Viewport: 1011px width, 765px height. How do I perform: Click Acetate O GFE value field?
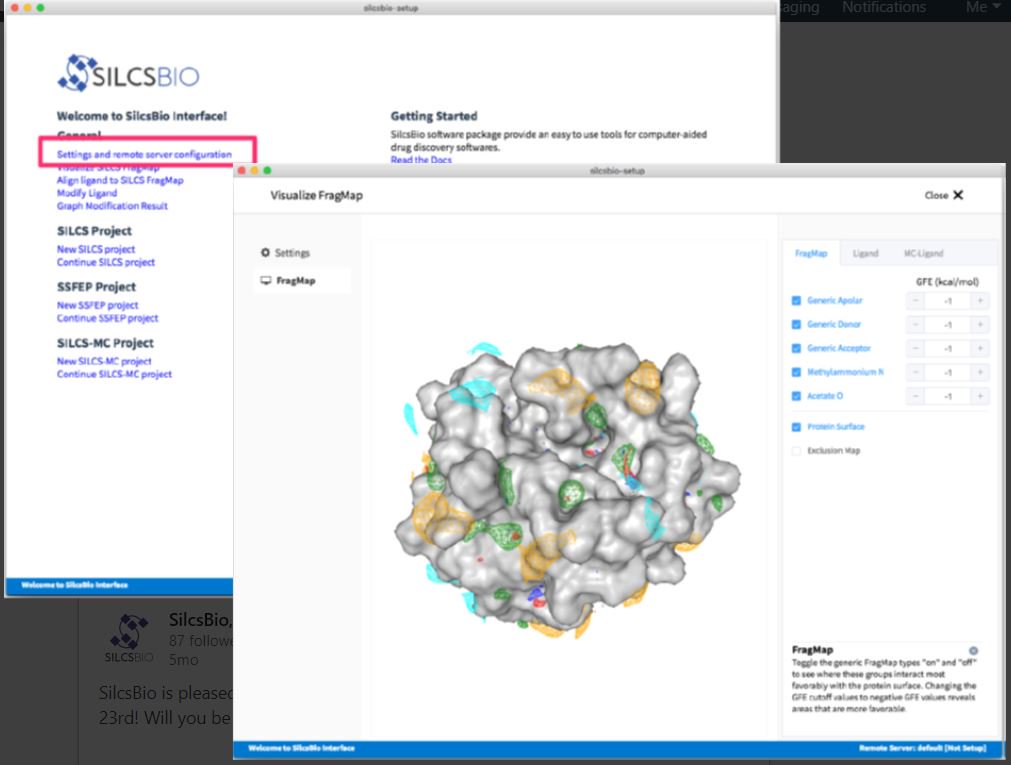coord(947,396)
